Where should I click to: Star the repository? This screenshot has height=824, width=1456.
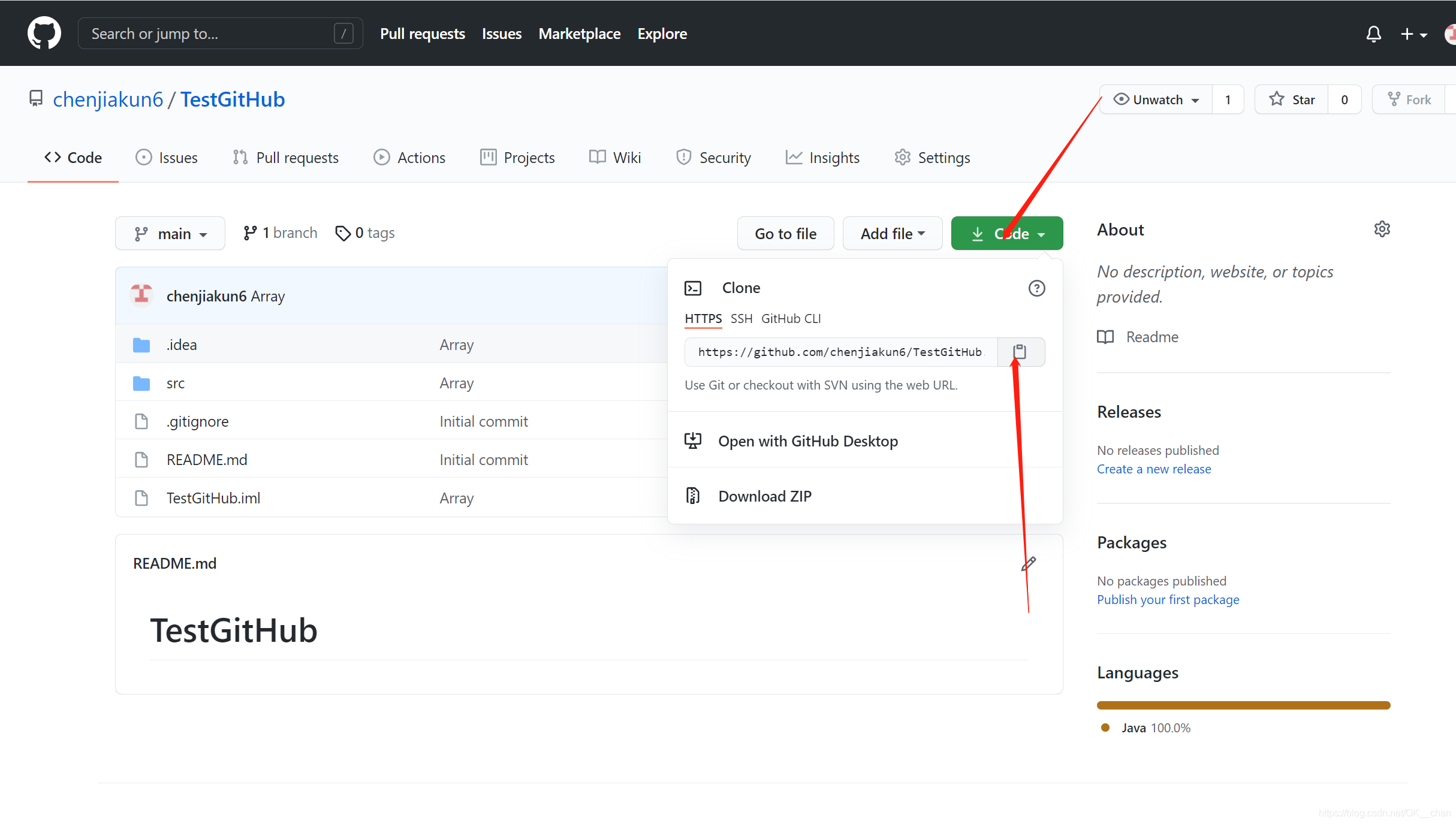coord(1292,99)
